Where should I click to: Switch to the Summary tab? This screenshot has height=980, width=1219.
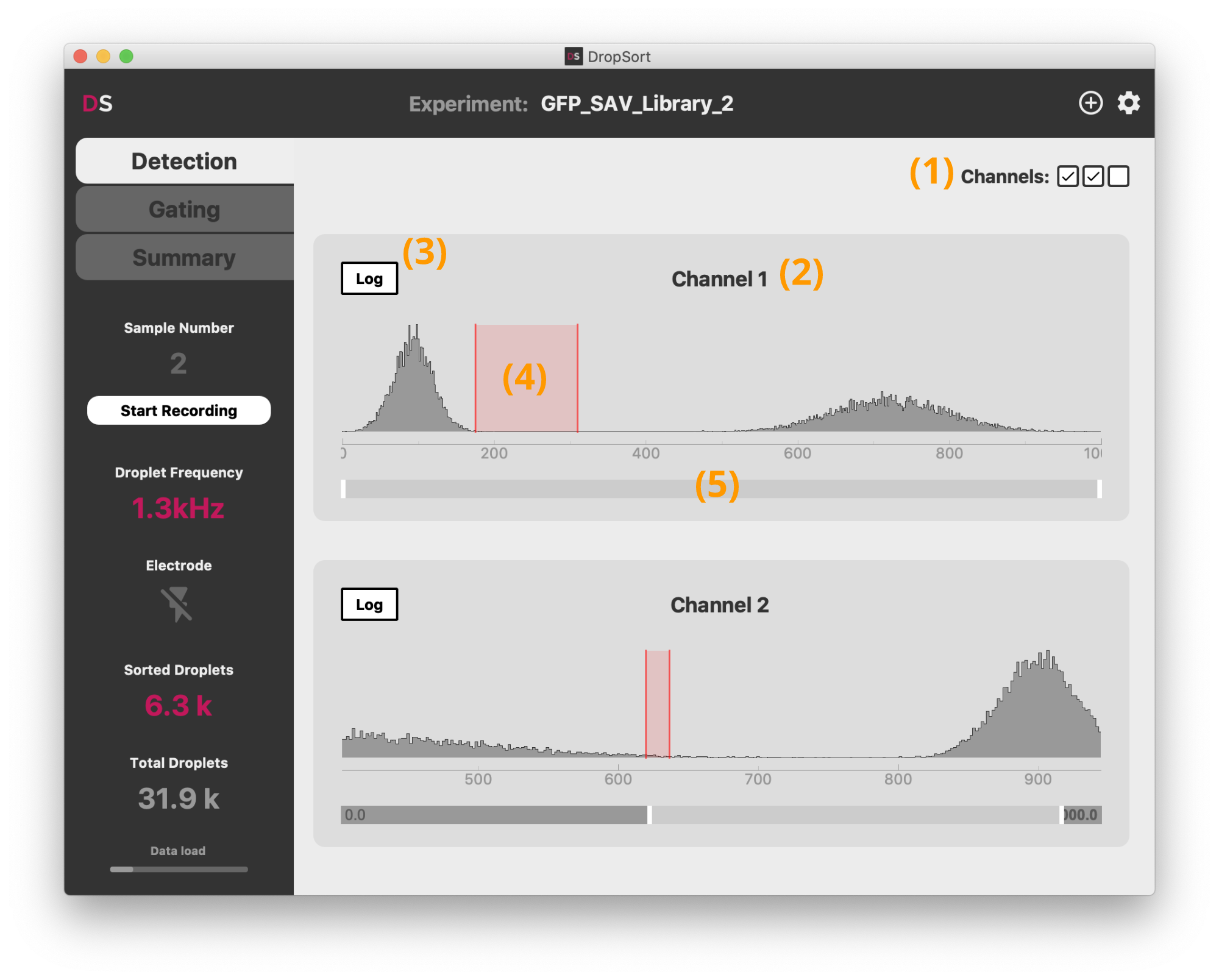[x=183, y=257]
